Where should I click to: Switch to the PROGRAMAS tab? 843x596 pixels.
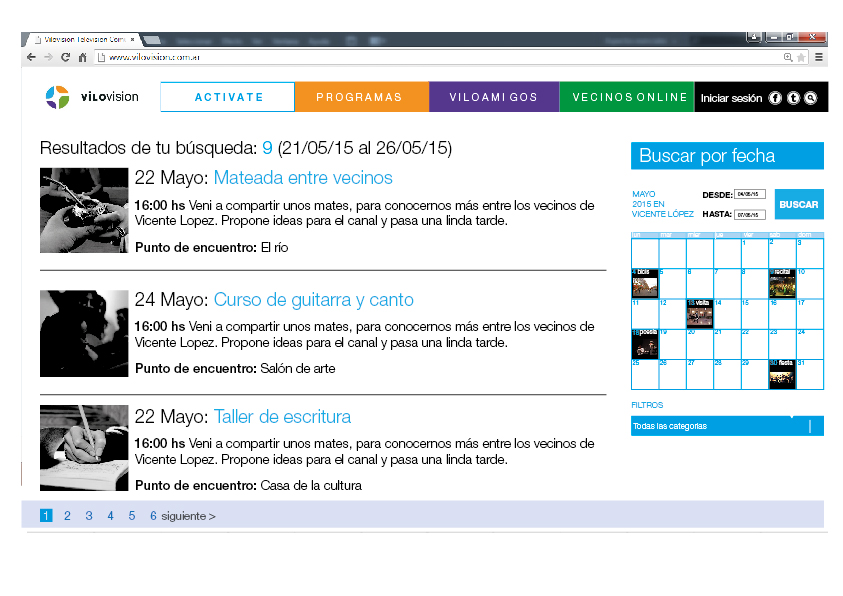(x=360, y=97)
